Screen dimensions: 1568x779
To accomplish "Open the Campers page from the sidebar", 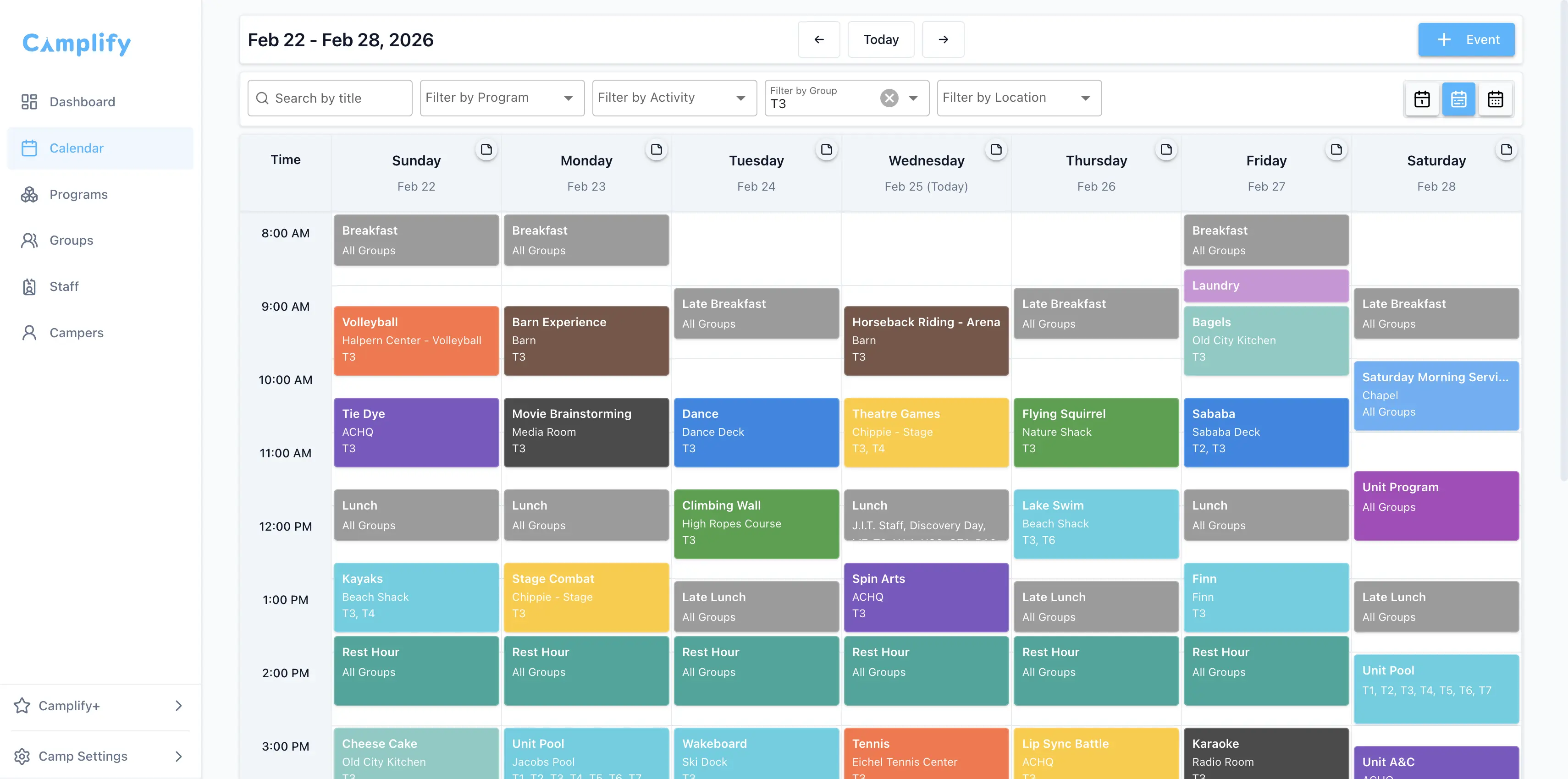I will (76, 332).
